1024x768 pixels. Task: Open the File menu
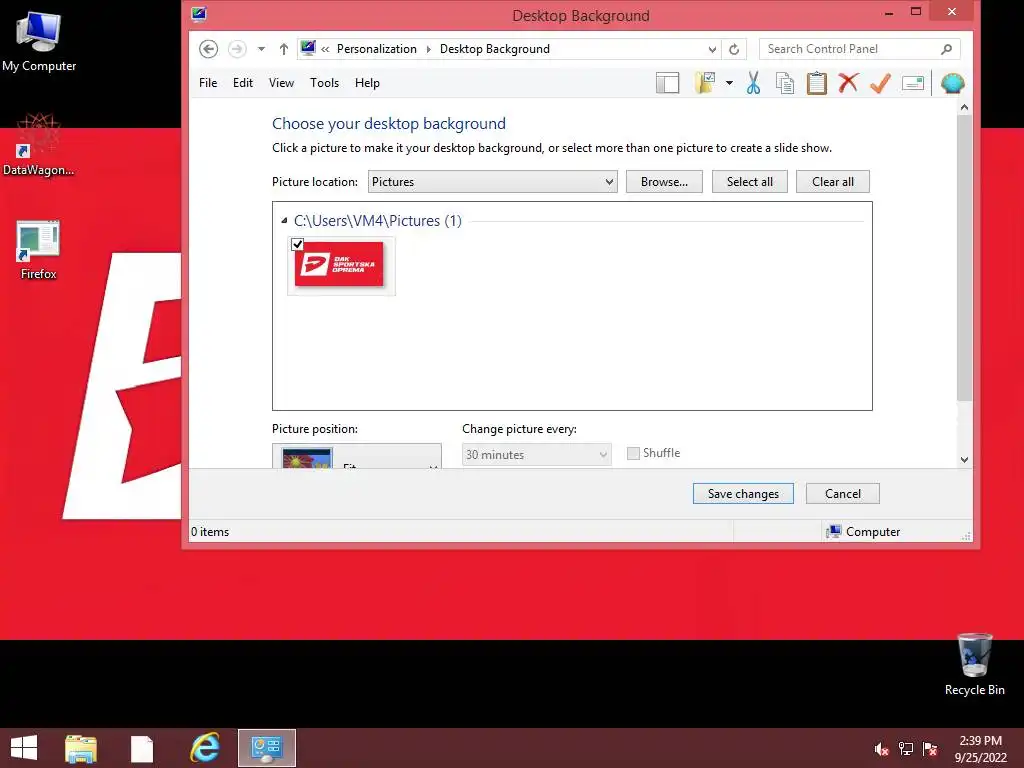pos(208,83)
